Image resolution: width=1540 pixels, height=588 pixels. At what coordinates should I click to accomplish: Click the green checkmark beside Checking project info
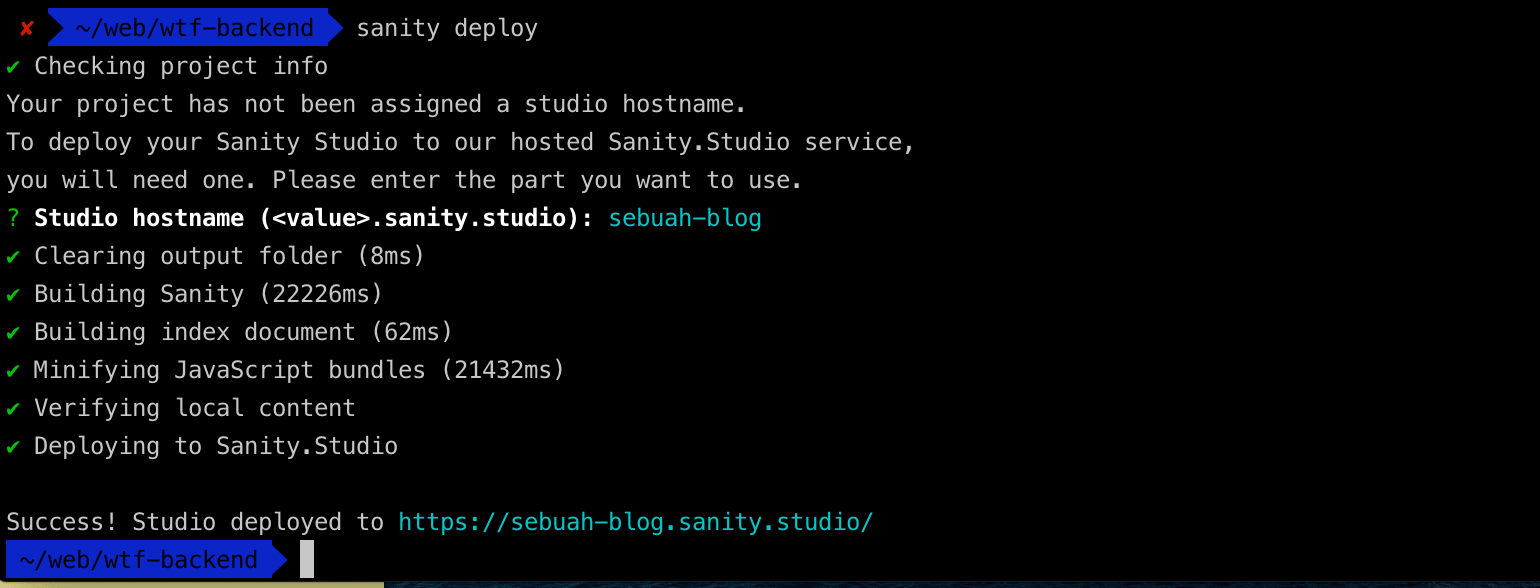(x=13, y=67)
